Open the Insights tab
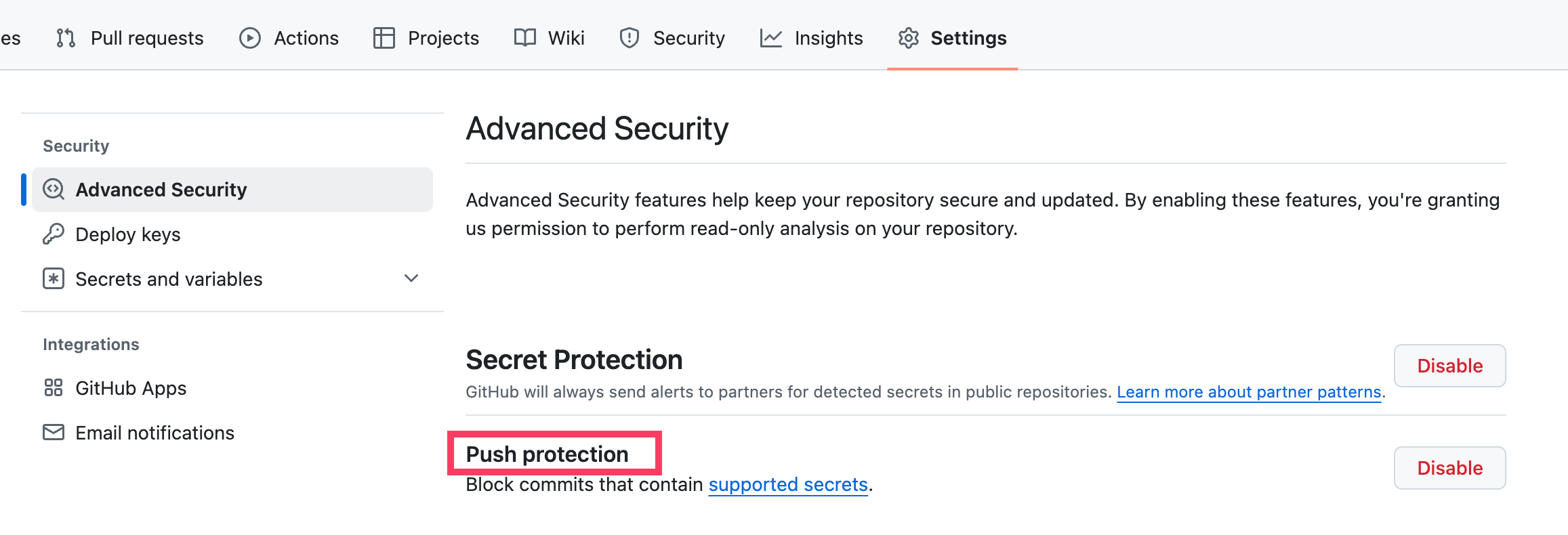The image size is (1568, 535). [x=828, y=38]
